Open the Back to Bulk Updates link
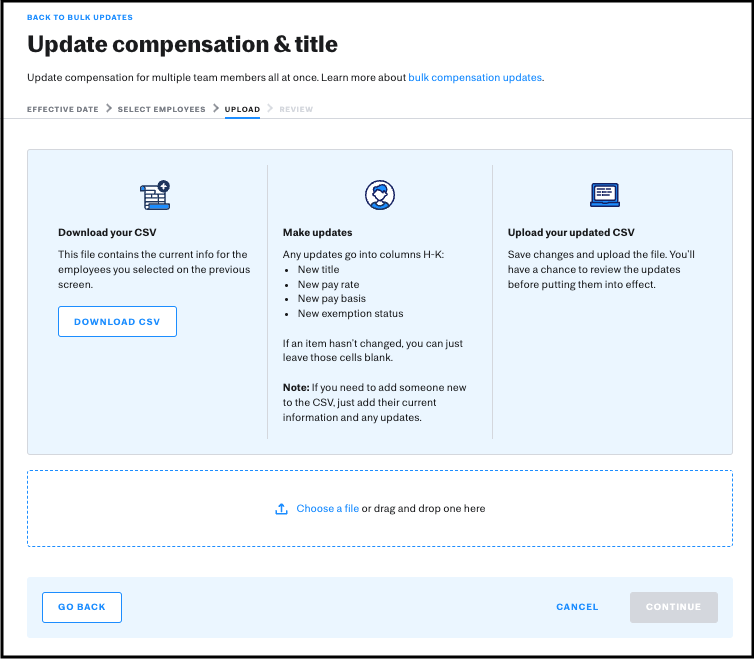 (x=80, y=18)
